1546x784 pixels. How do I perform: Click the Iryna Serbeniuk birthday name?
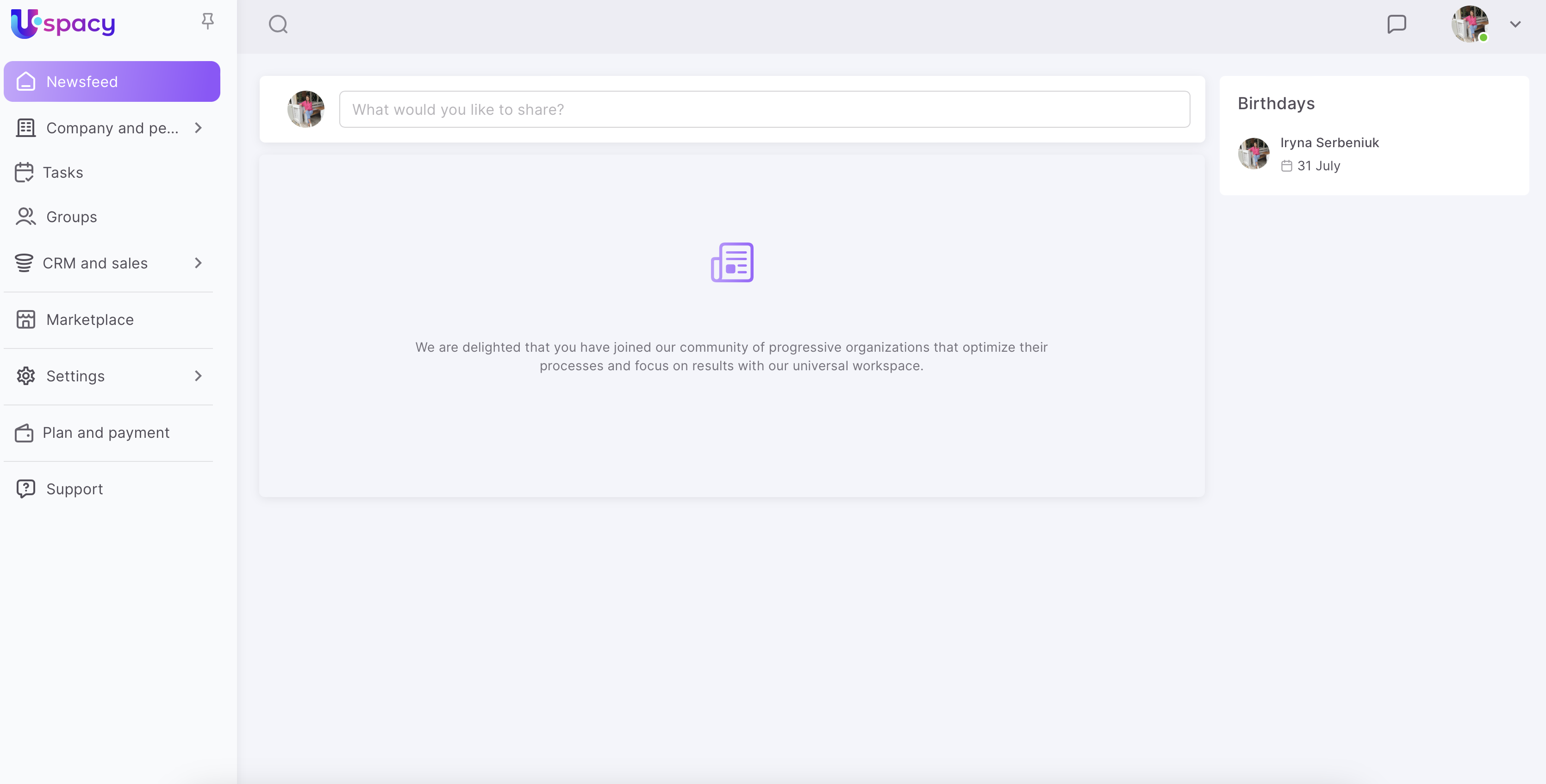[x=1329, y=143]
